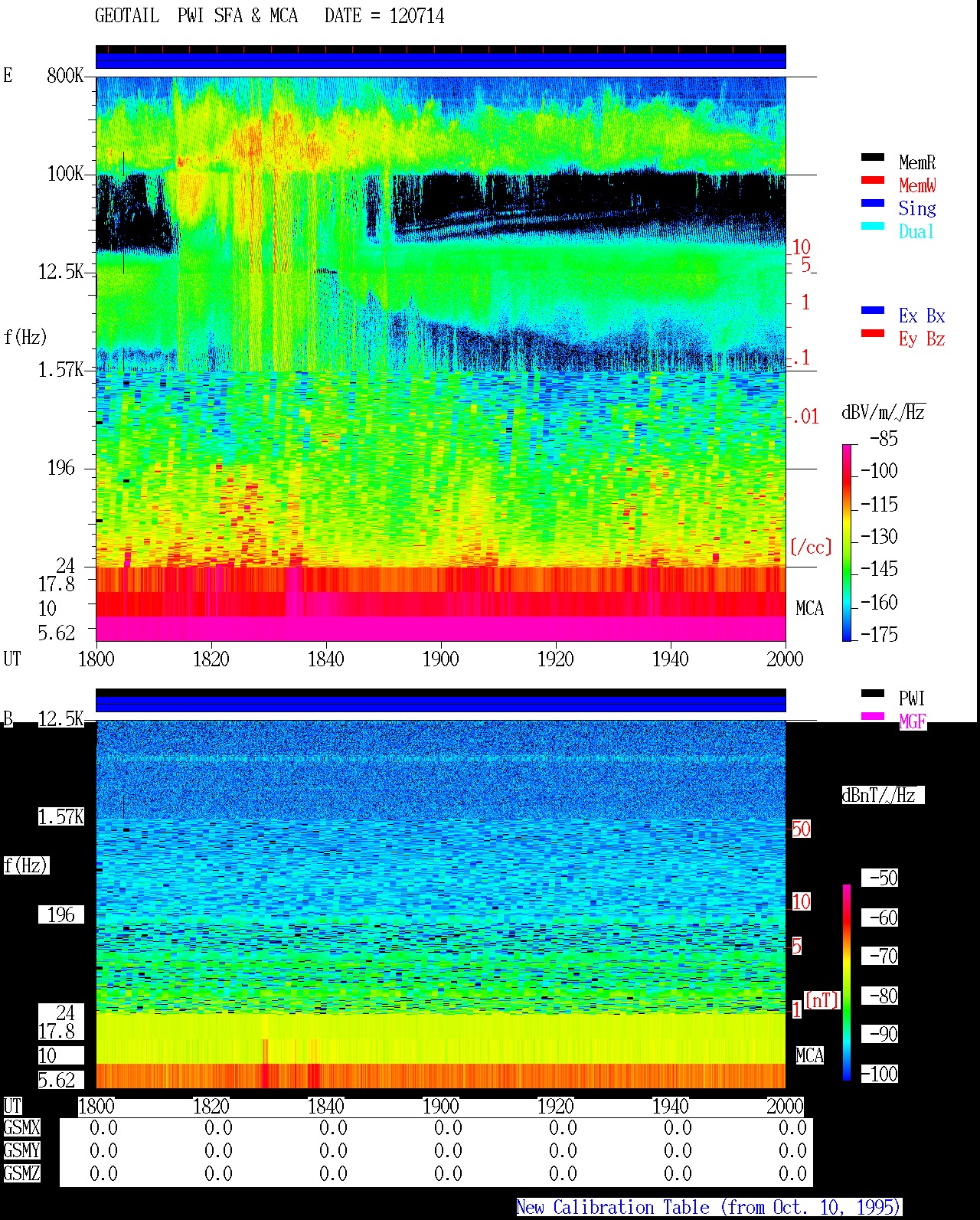This screenshot has width=980, height=1220.
Task: Click 1800 on lower panel time axis
Action: click(x=96, y=1106)
